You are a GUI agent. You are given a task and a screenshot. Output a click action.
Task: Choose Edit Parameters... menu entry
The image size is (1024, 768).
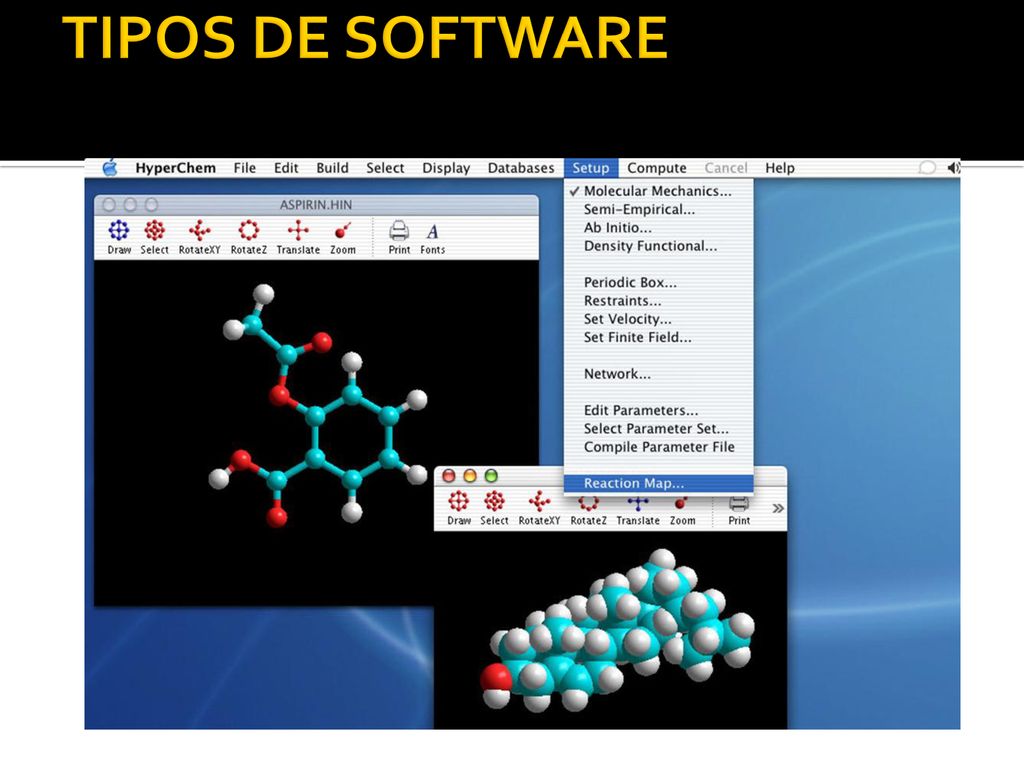click(658, 410)
